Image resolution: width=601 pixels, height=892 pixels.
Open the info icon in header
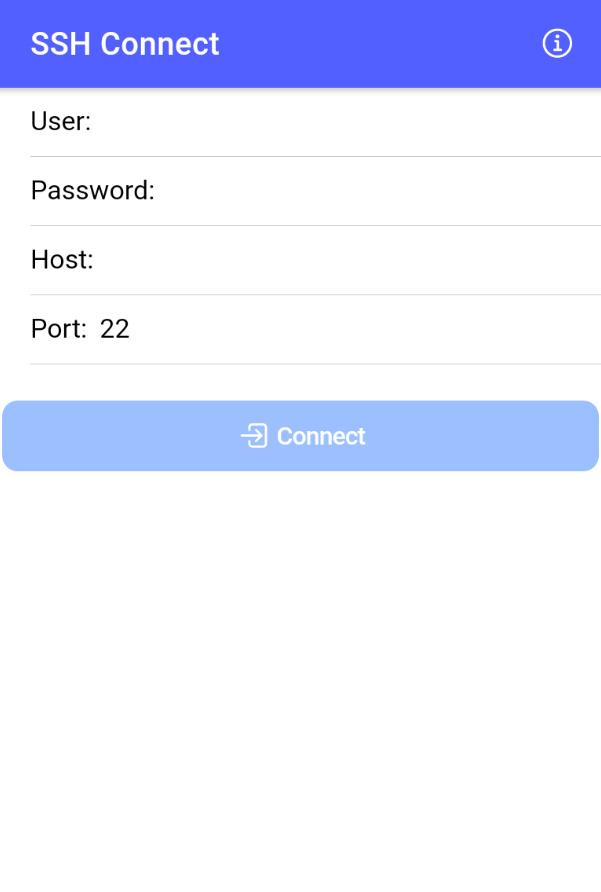pos(557,44)
